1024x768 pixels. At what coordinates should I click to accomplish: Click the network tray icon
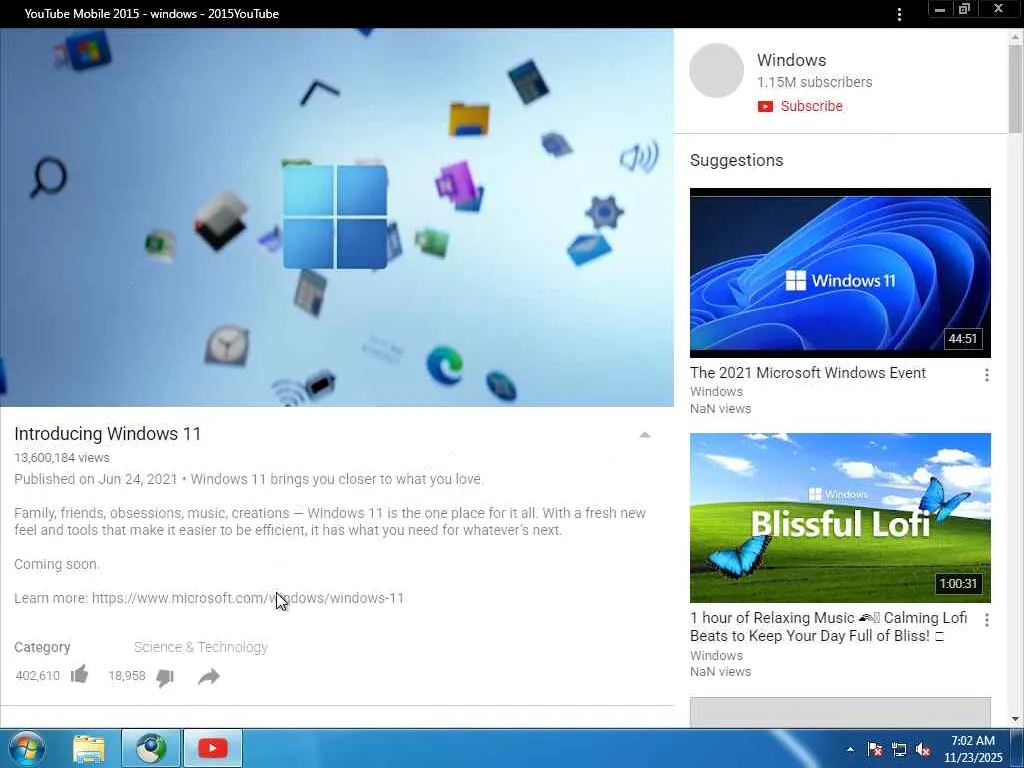pyautogui.click(x=899, y=749)
